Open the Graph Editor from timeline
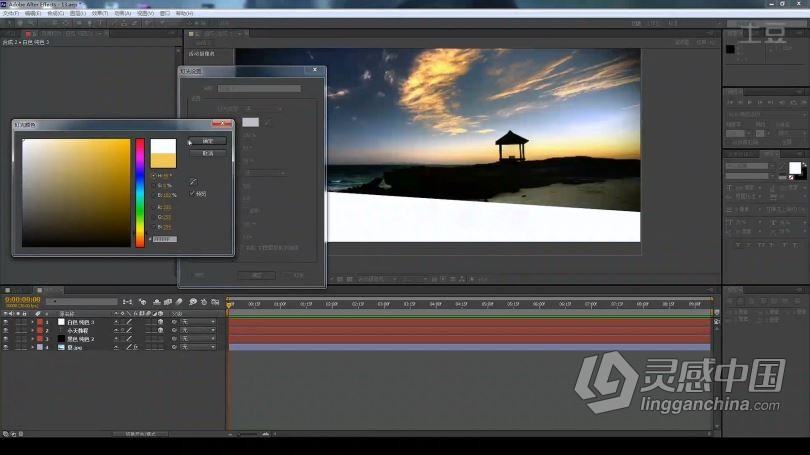 click(x=215, y=302)
